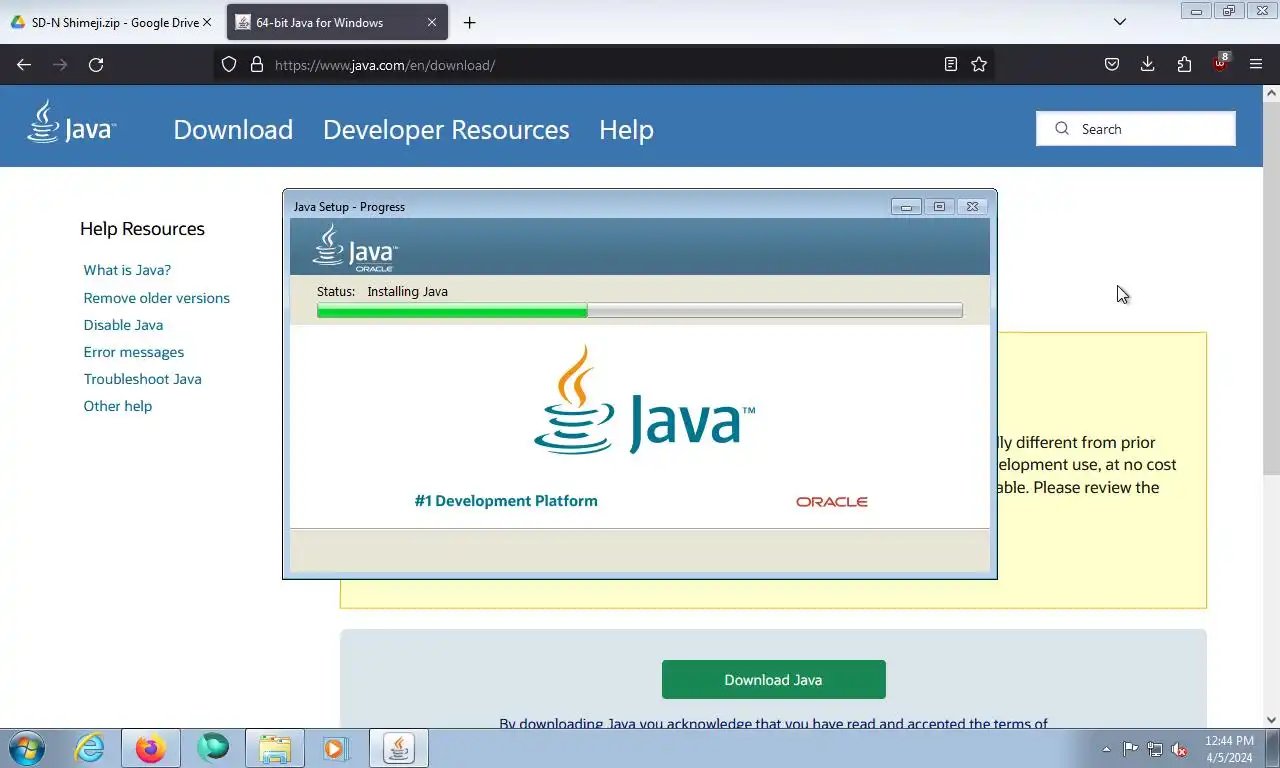The width and height of the screenshot is (1280, 768).
Task: Close the 64-bit Java for Windows tab
Action: pyautogui.click(x=432, y=22)
